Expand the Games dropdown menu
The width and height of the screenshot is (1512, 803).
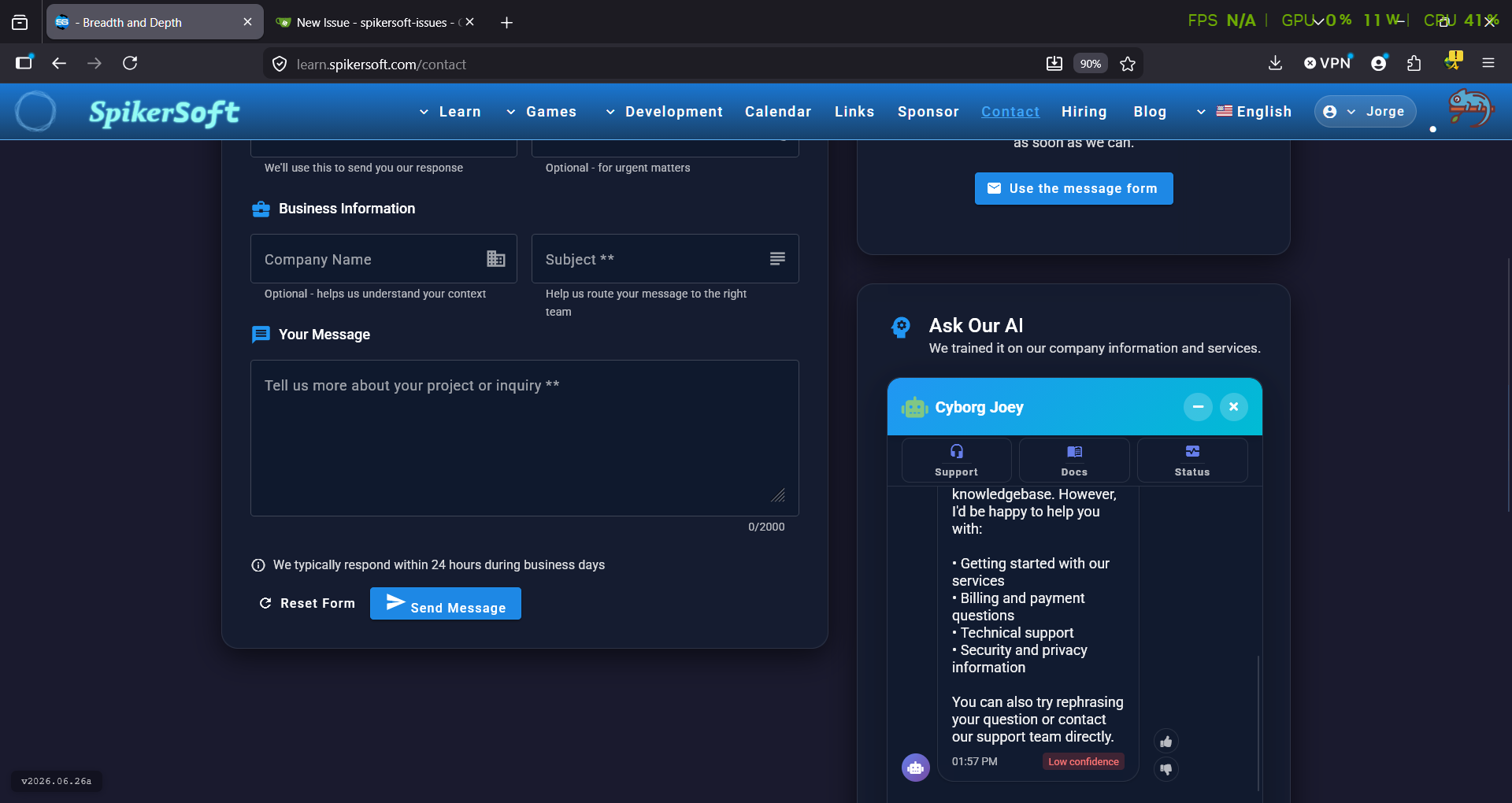pos(541,112)
